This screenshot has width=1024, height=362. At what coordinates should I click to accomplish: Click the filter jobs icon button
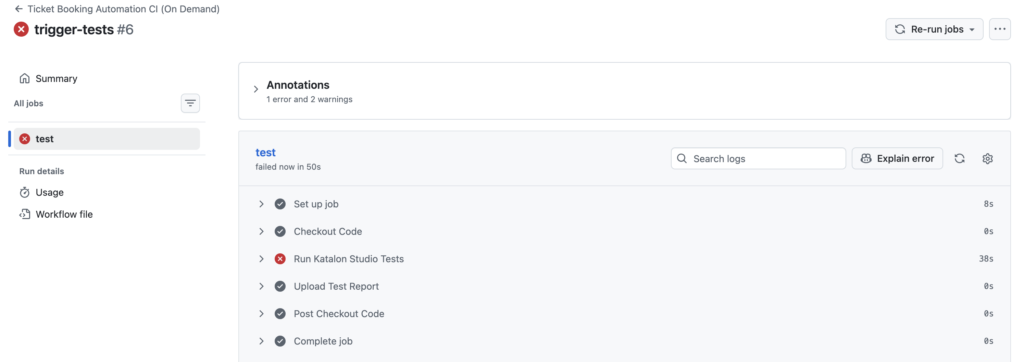190,103
